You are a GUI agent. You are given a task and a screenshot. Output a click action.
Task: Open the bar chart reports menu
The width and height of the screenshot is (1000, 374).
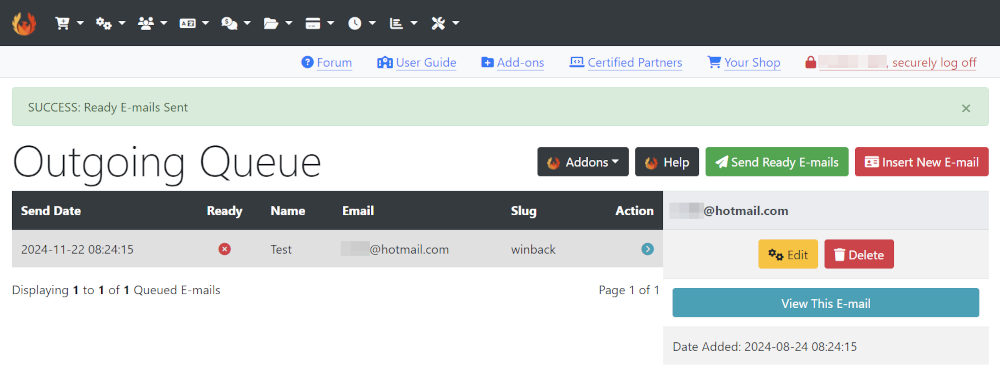point(404,24)
